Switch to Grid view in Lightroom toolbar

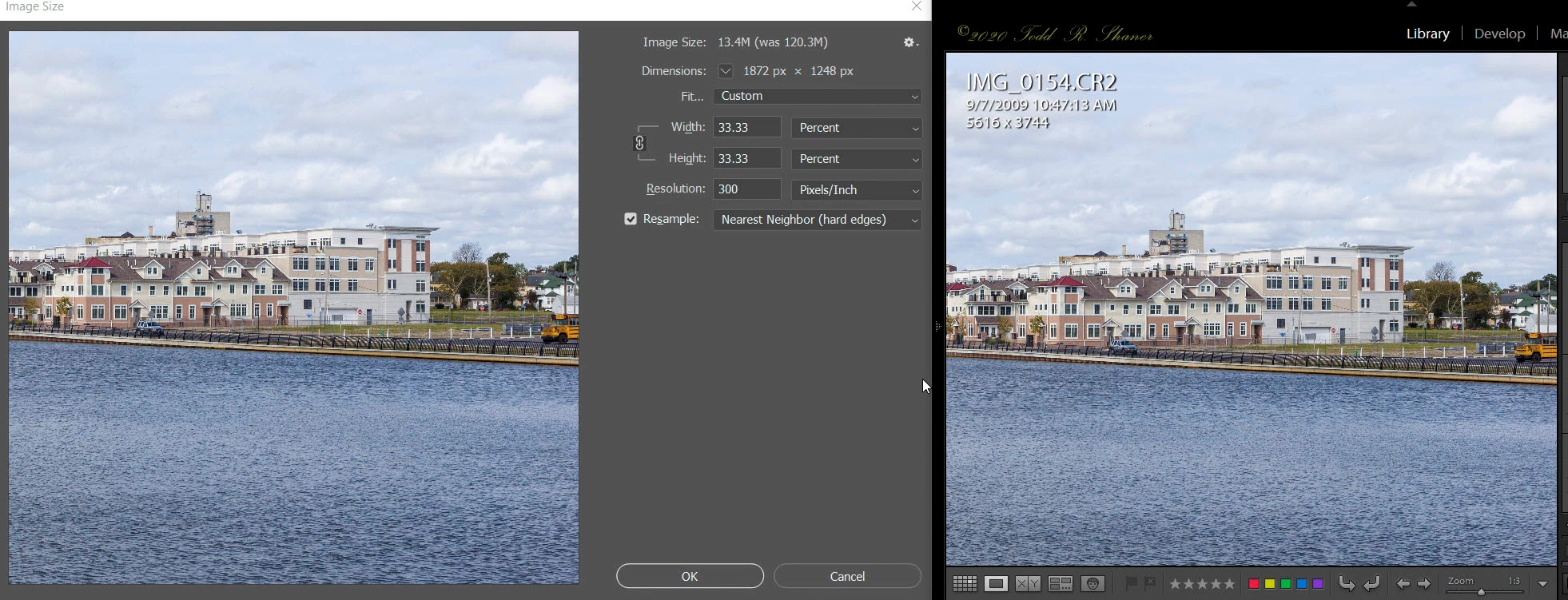click(x=965, y=584)
